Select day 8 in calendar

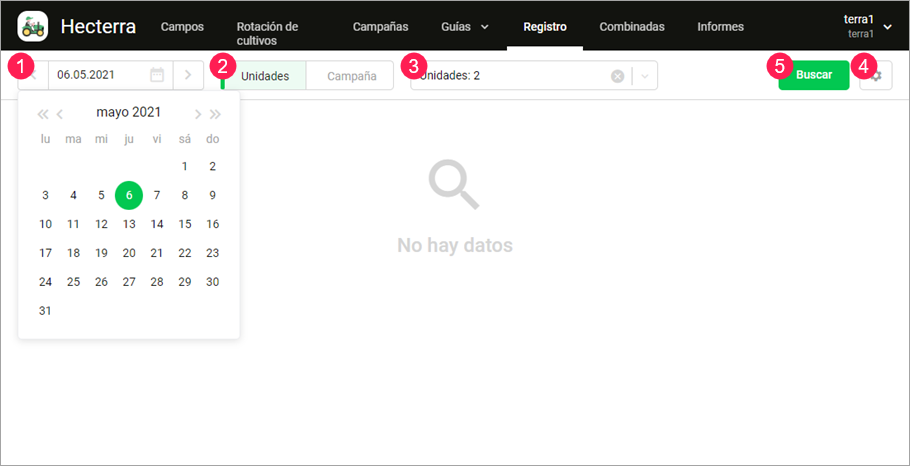(x=185, y=195)
